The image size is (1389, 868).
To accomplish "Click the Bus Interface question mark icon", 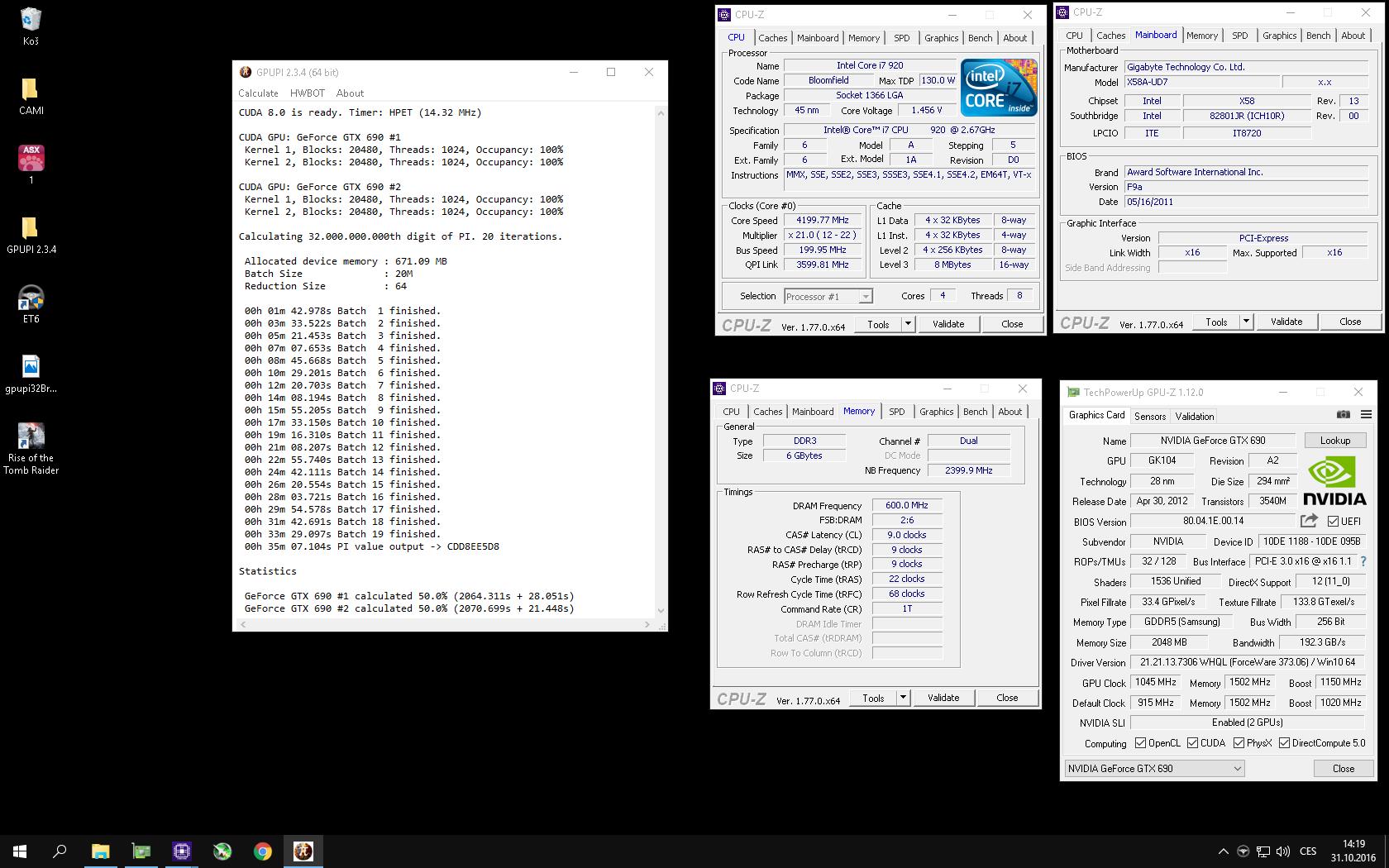I will [x=1363, y=561].
